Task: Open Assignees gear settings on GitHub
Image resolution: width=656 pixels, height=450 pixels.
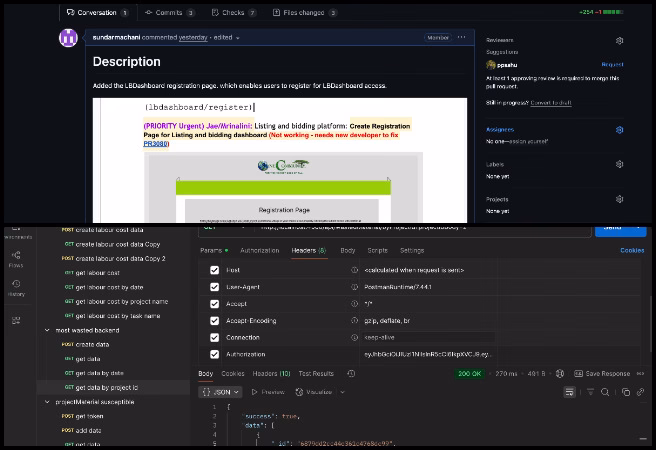Action: [x=620, y=130]
